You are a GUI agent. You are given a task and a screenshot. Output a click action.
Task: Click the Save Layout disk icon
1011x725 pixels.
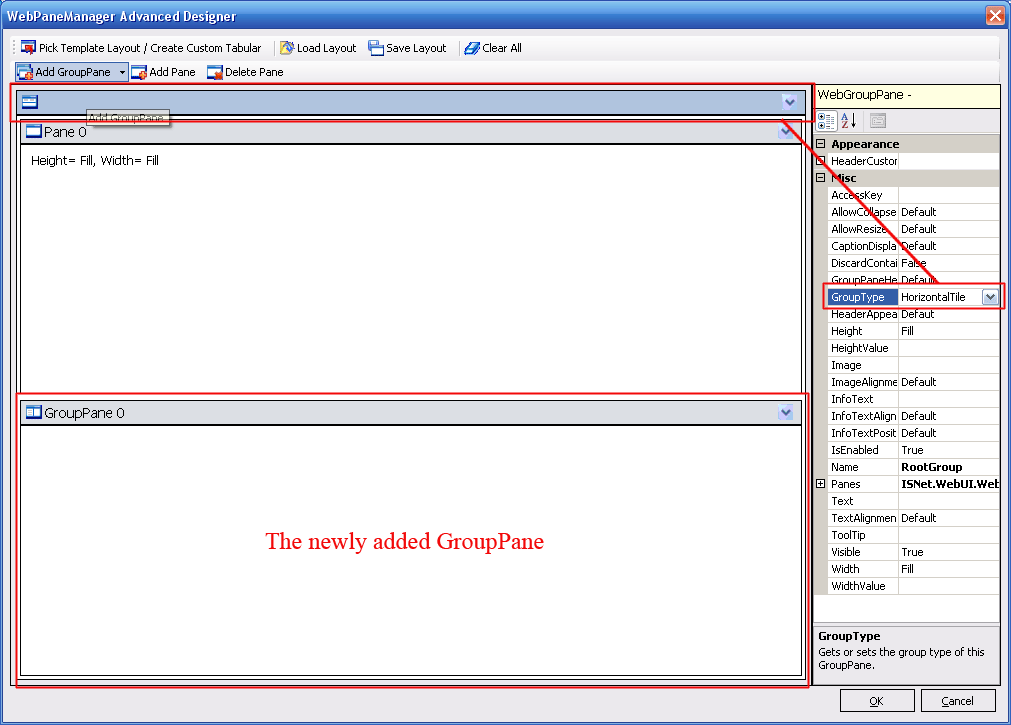coord(376,48)
